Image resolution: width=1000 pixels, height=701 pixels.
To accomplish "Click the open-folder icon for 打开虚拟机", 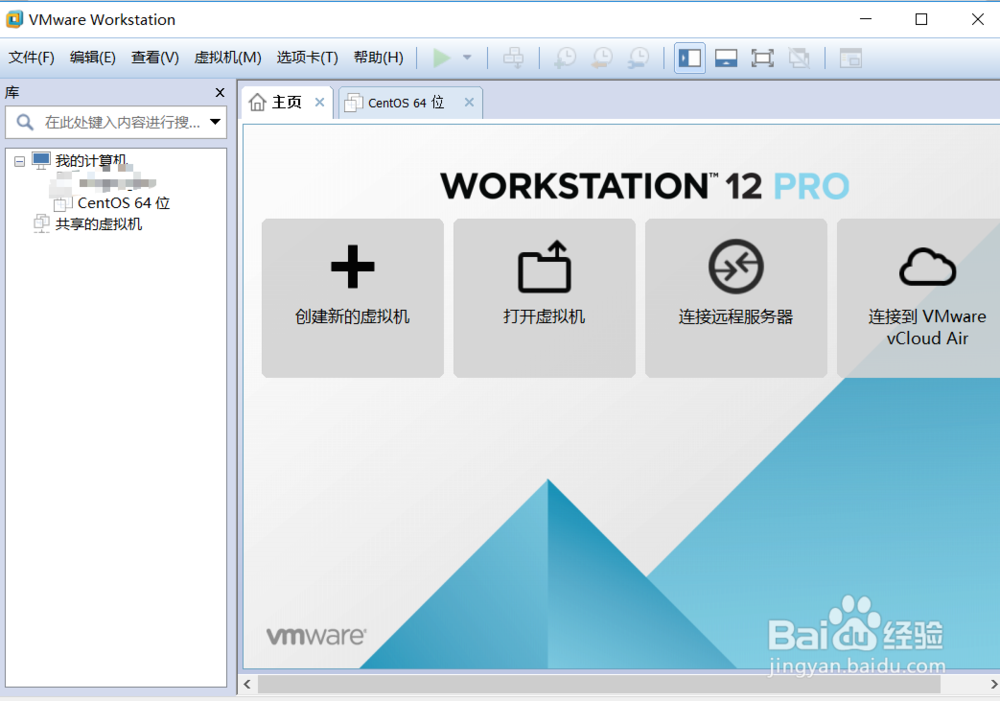I will 544,266.
